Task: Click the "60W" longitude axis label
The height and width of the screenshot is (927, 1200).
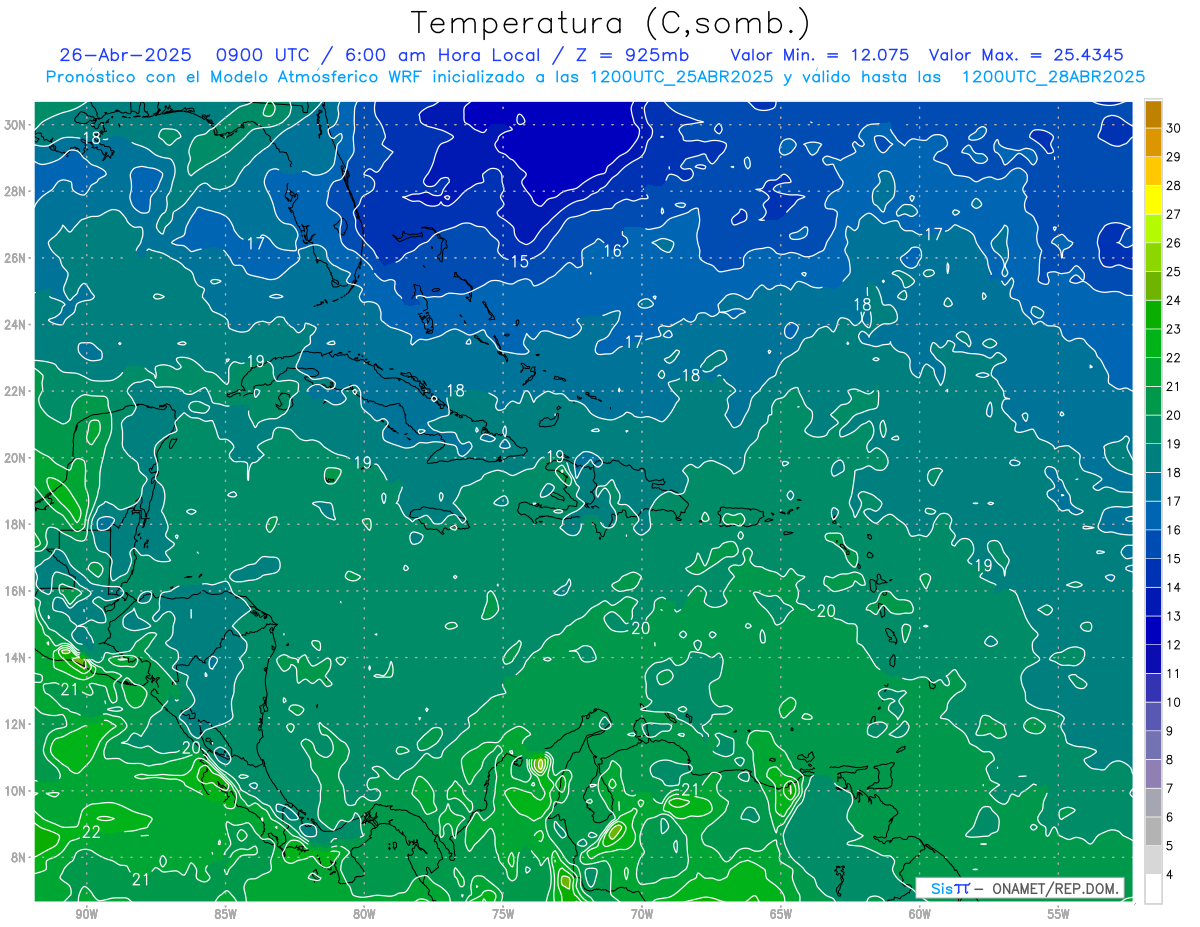Action: (x=920, y=915)
